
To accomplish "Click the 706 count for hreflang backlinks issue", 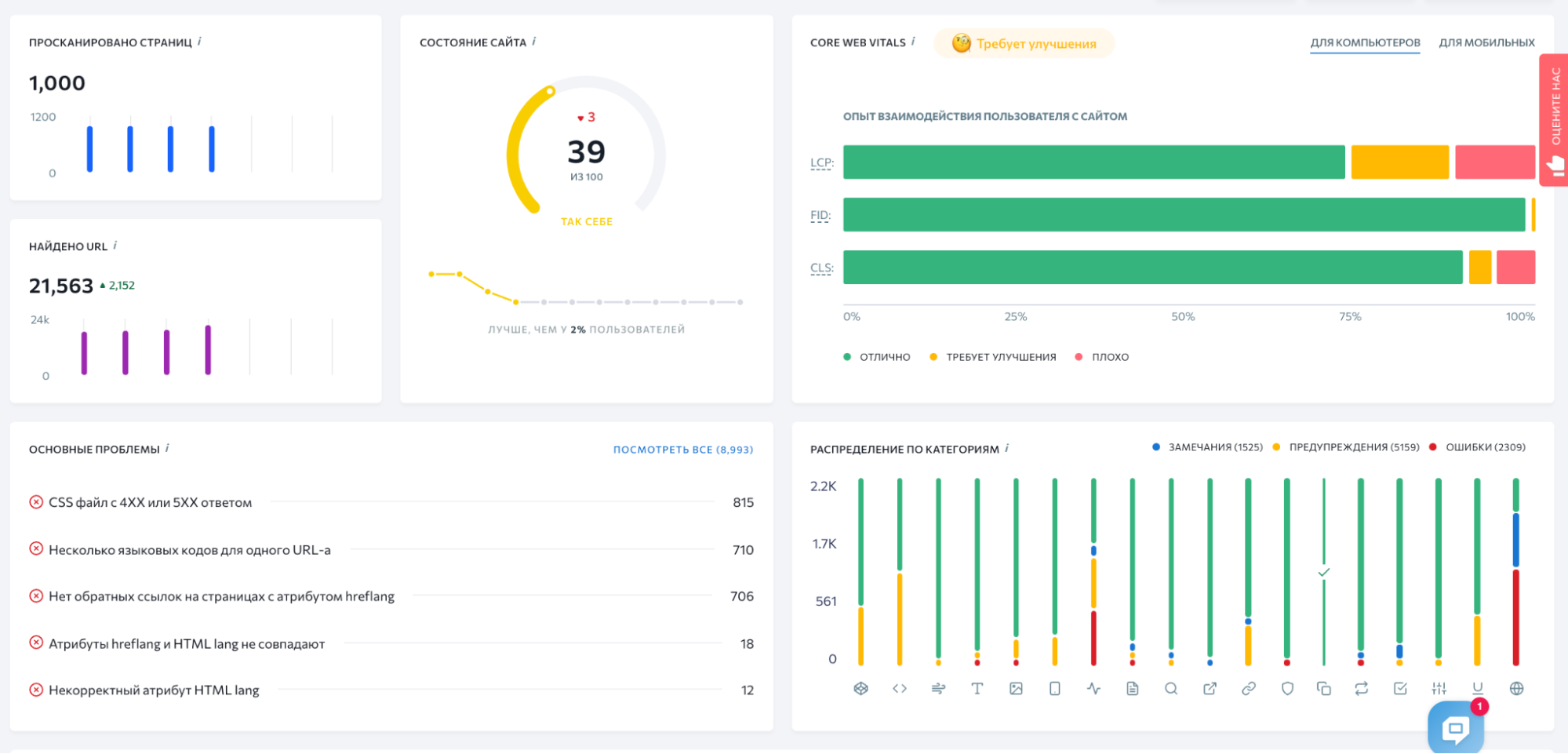I will click(x=742, y=596).
